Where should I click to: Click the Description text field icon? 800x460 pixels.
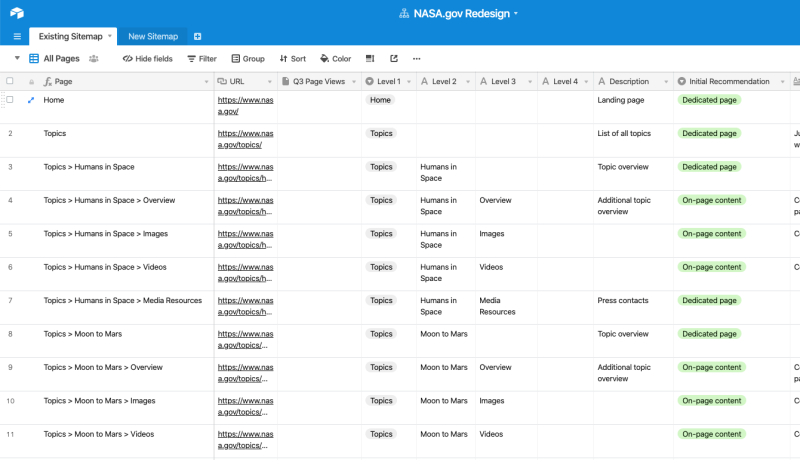point(602,82)
